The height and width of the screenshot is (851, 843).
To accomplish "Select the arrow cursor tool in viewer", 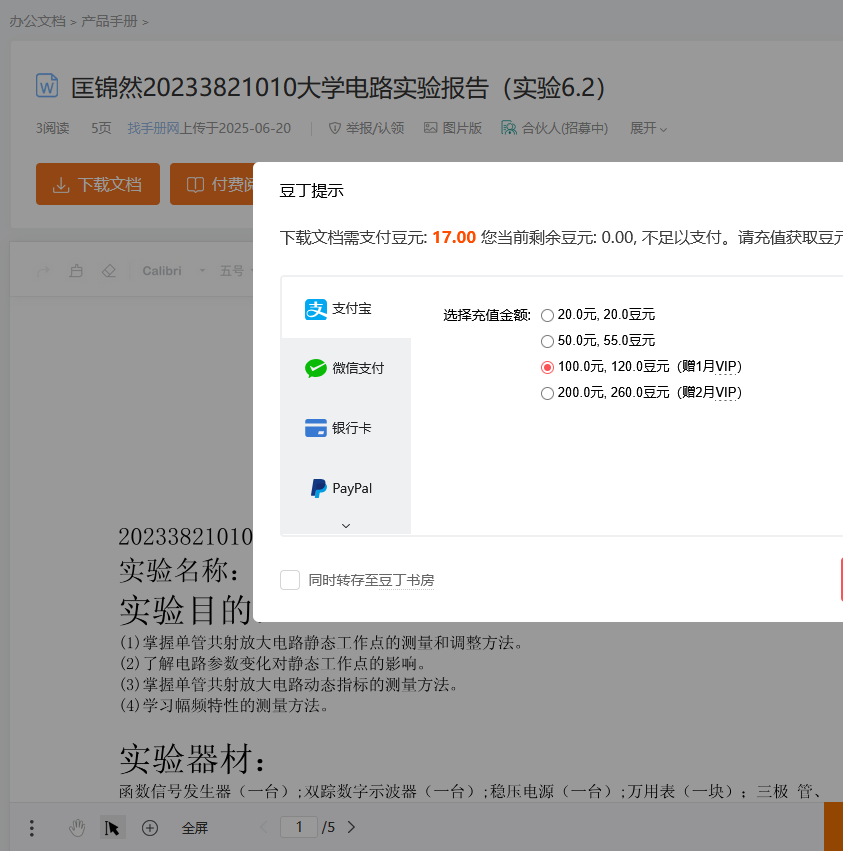I will pyautogui.click(x=112, y=828).
